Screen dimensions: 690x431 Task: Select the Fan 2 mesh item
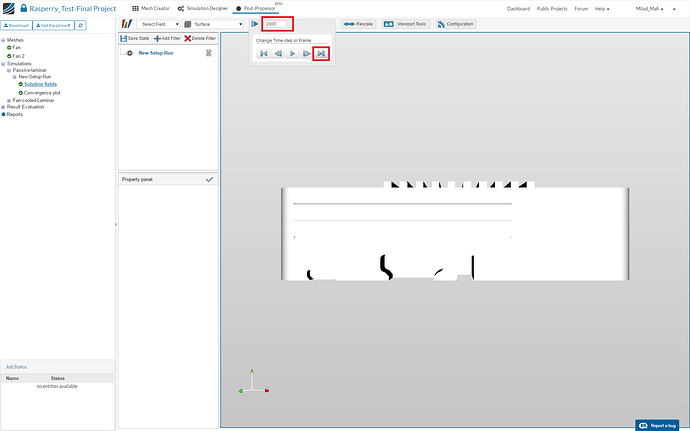click(x=18, y=56)
